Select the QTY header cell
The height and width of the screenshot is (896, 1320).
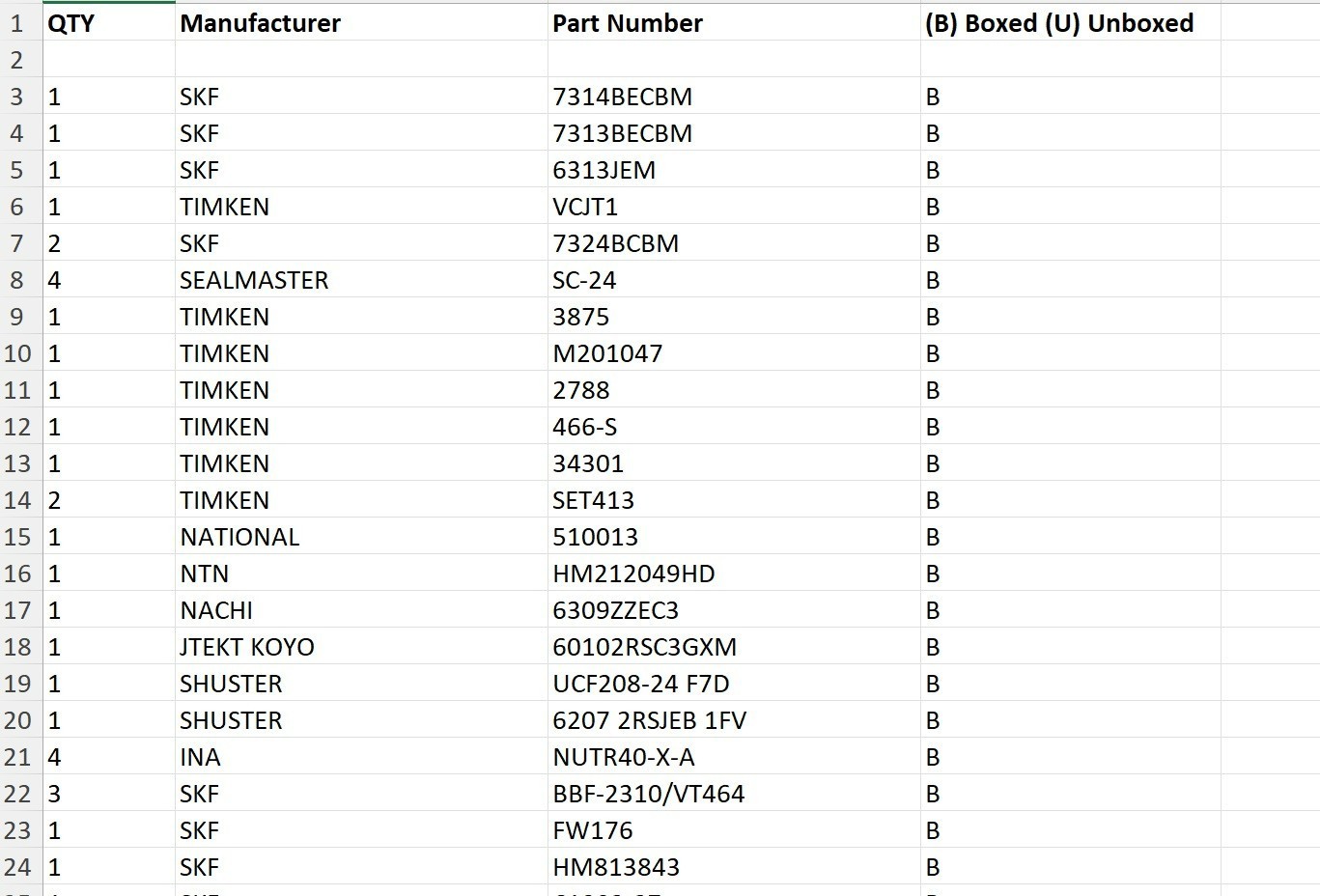(109, 22)
